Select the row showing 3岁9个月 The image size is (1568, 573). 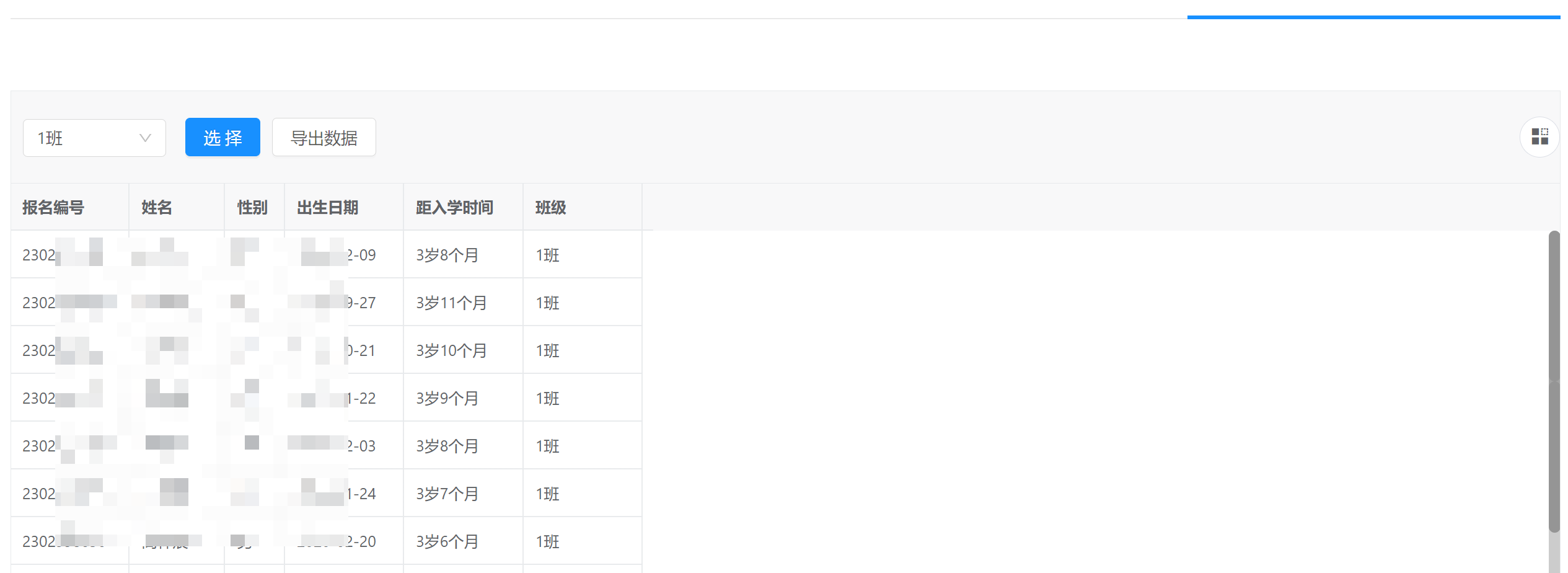327,398
